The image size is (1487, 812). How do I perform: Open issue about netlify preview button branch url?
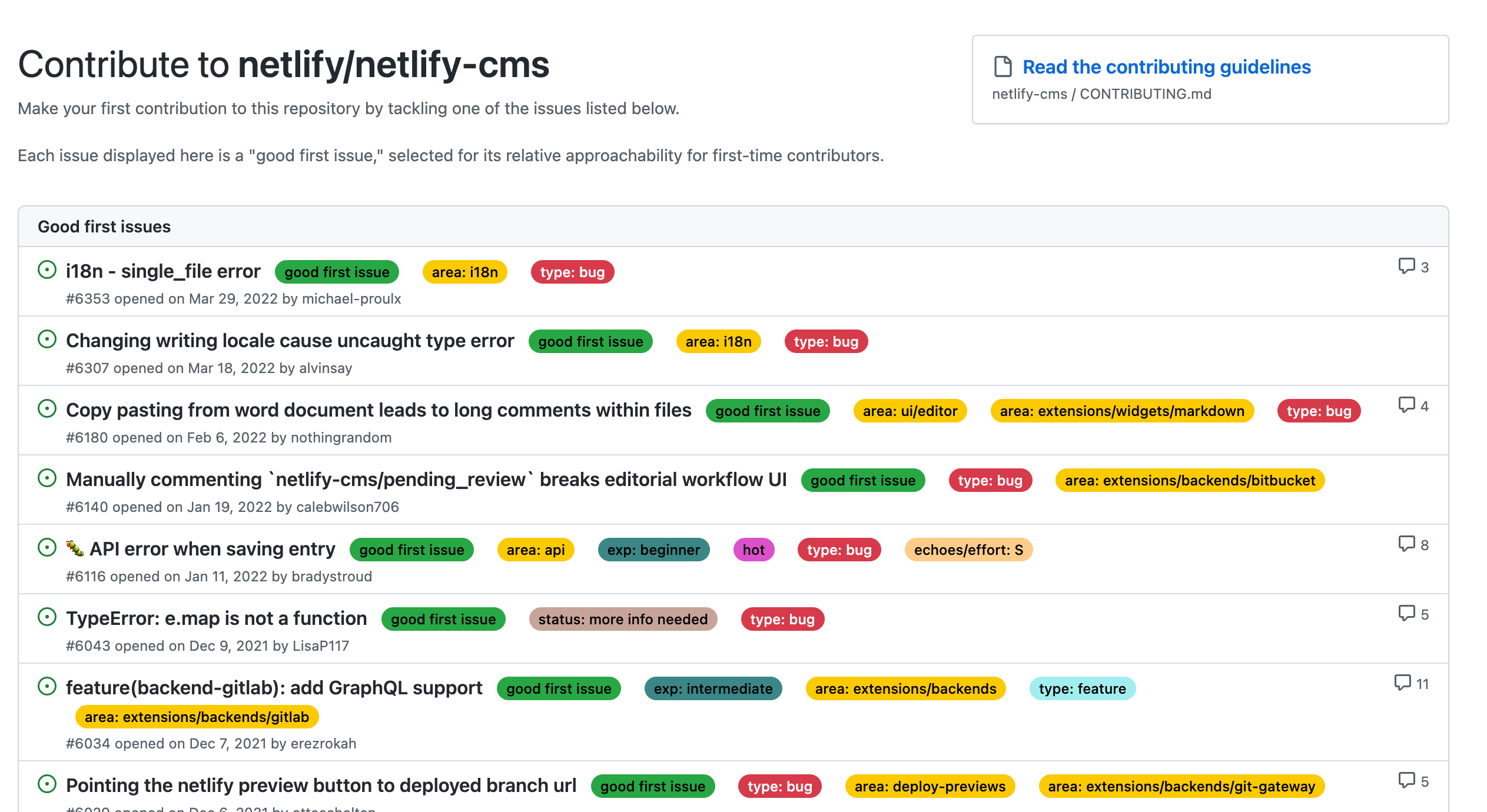tap(321, 786)
